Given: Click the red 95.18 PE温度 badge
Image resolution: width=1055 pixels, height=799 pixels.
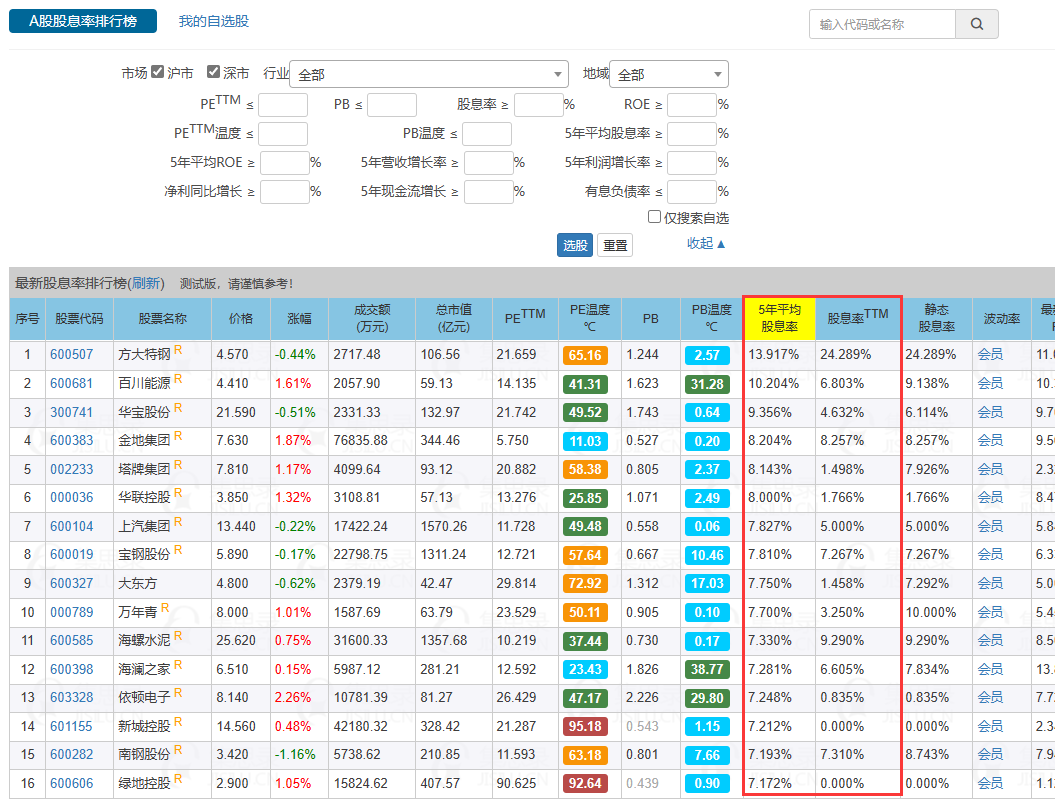Looking at the screenshot, I should pos(584,726).
